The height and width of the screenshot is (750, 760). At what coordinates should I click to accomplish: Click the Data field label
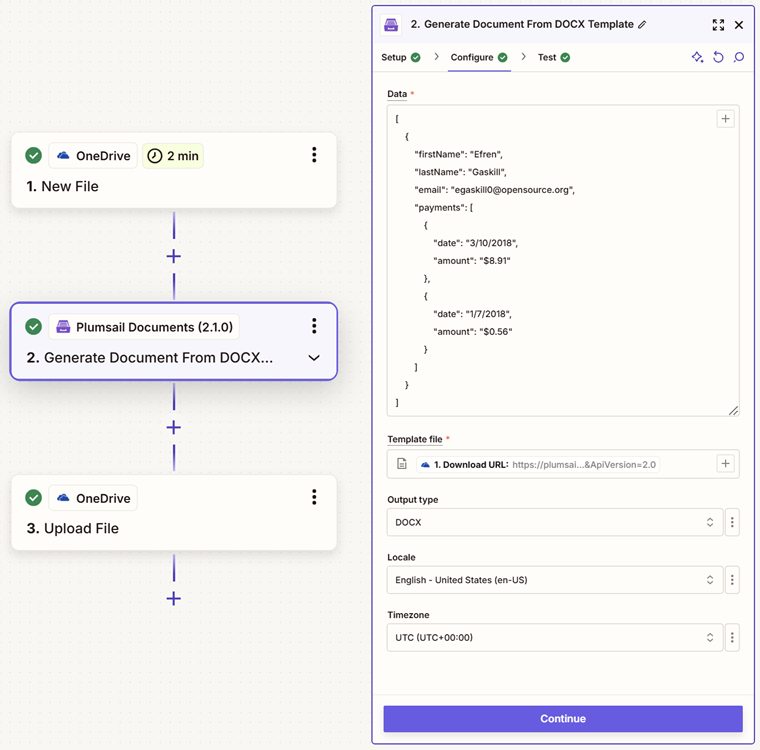tap(397, 94)
